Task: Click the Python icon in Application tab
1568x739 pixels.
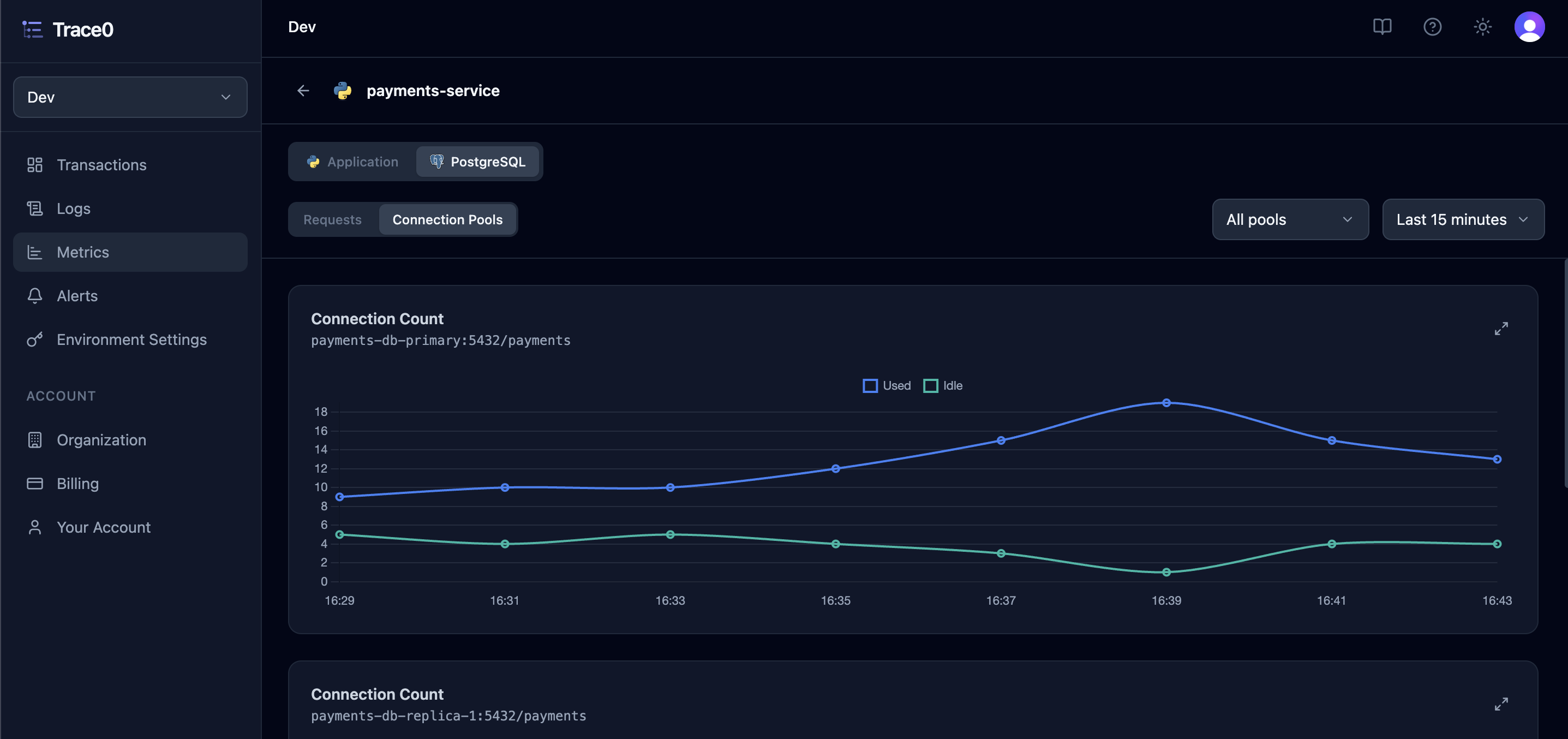Action: click(314, 162)
